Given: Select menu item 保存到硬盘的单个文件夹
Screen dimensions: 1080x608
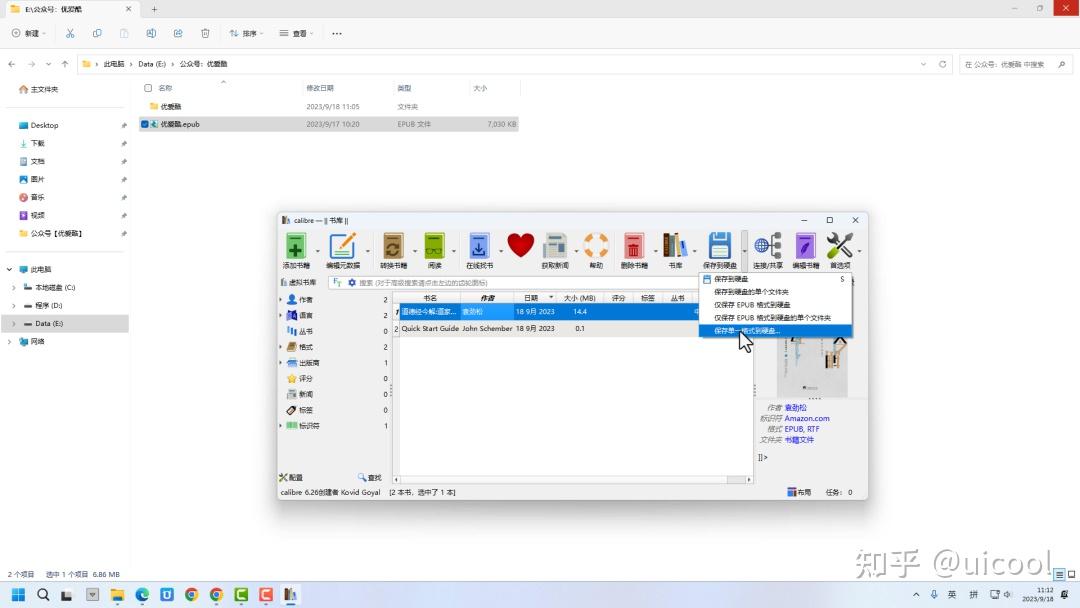Looking at the screenshot, I should pos(776,292).
